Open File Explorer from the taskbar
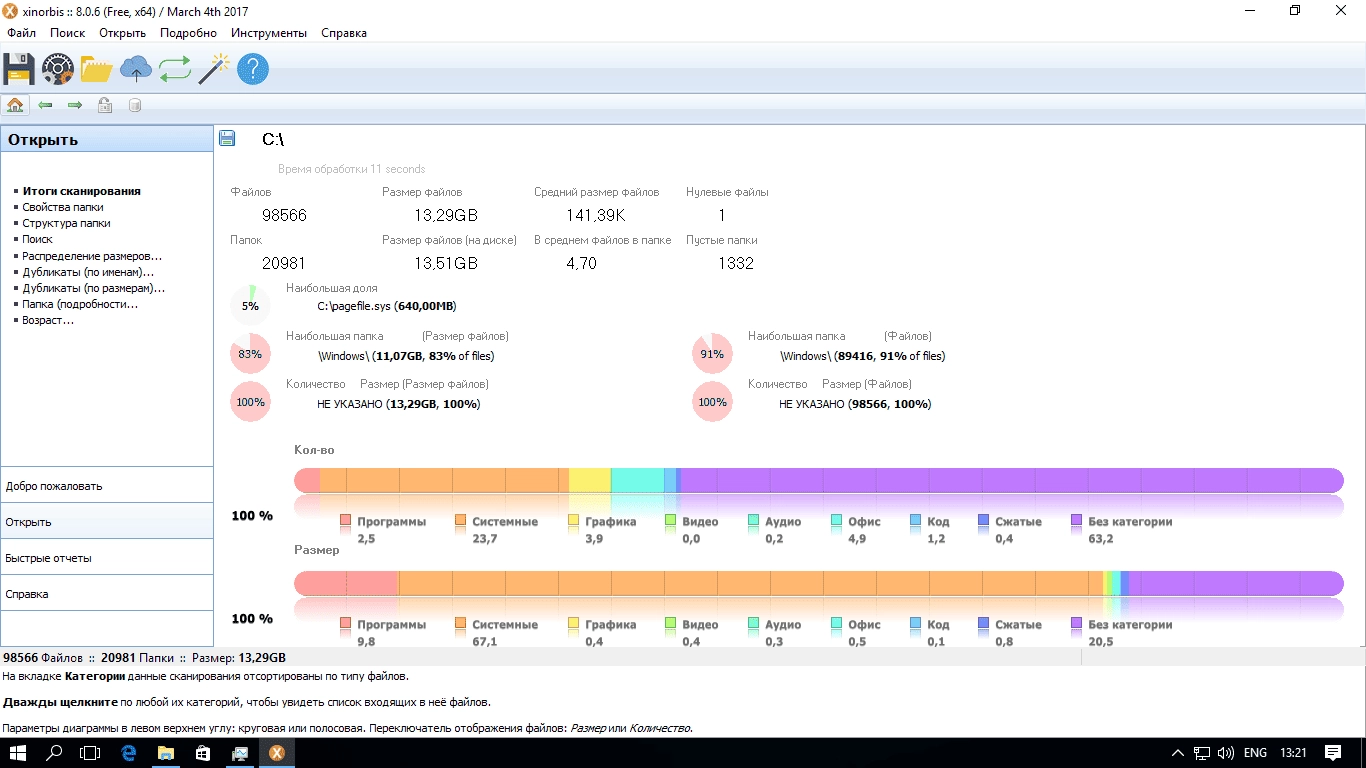The height and width of the screenshot is (768, 1366). tap(165, 753)
